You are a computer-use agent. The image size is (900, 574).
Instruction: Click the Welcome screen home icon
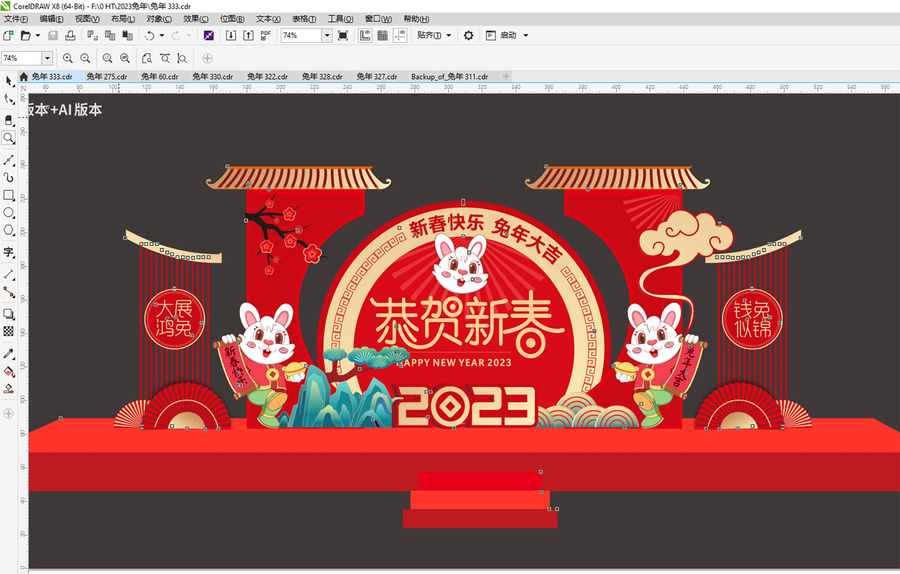24,76
